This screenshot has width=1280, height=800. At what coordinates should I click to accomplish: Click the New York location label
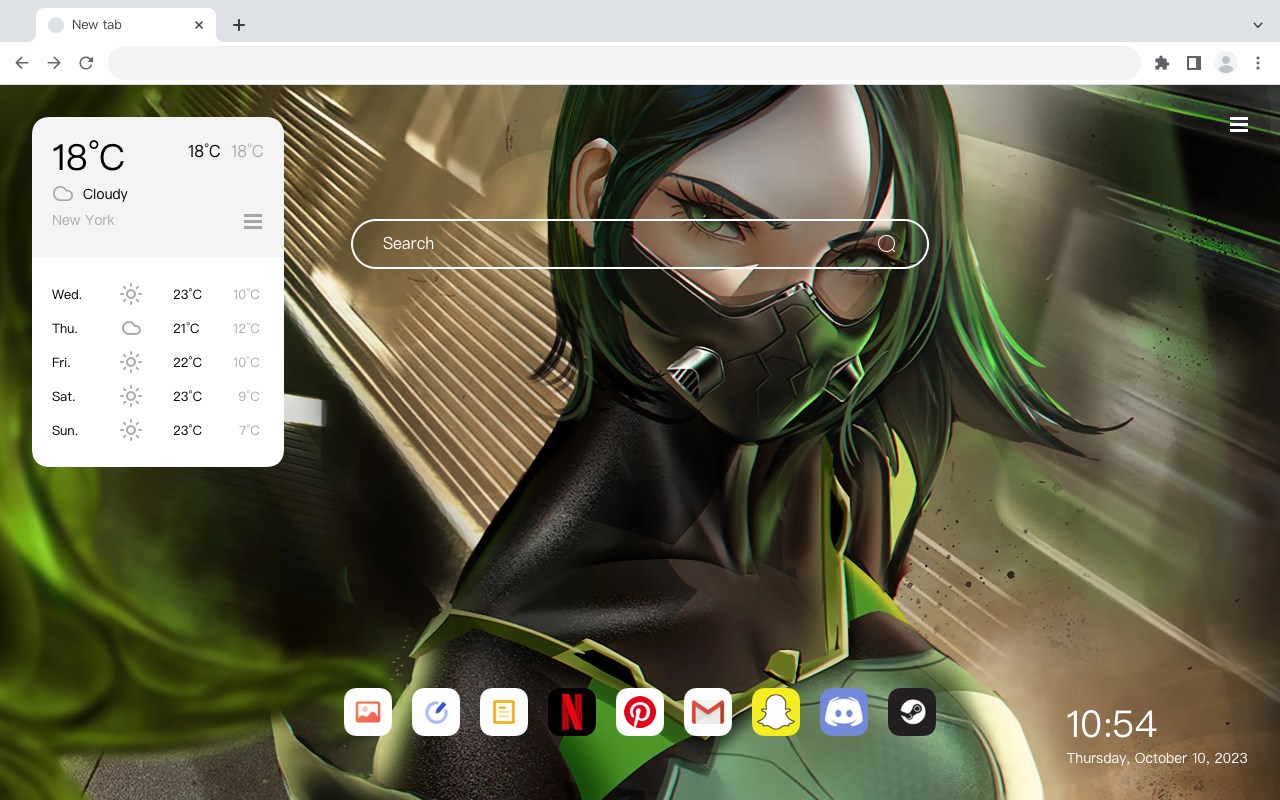(x=83, y=220)
